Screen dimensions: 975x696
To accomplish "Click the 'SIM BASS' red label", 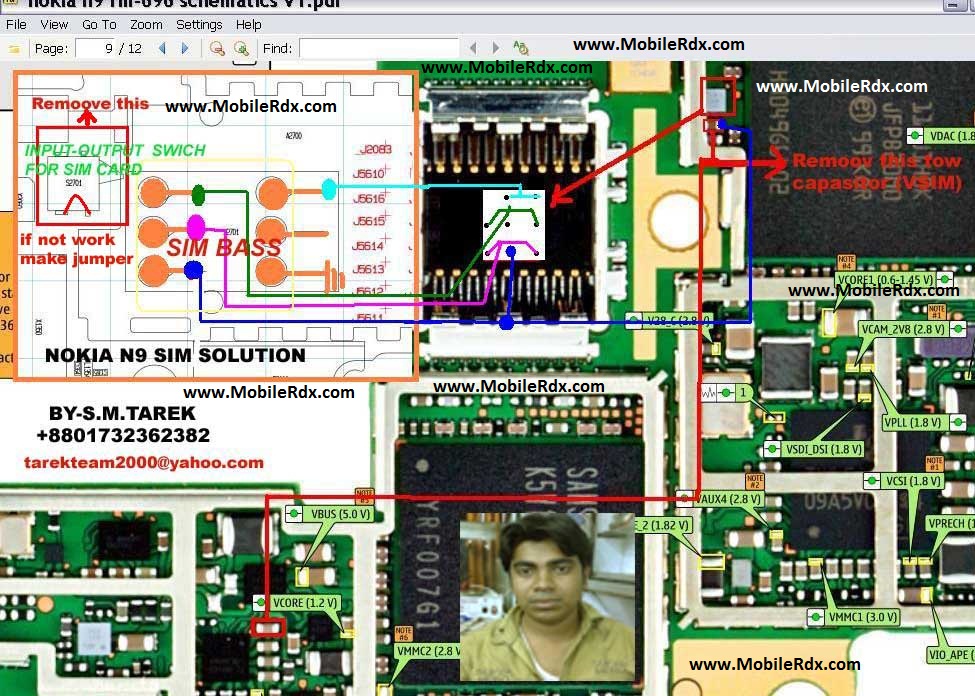I will [224, 248].
